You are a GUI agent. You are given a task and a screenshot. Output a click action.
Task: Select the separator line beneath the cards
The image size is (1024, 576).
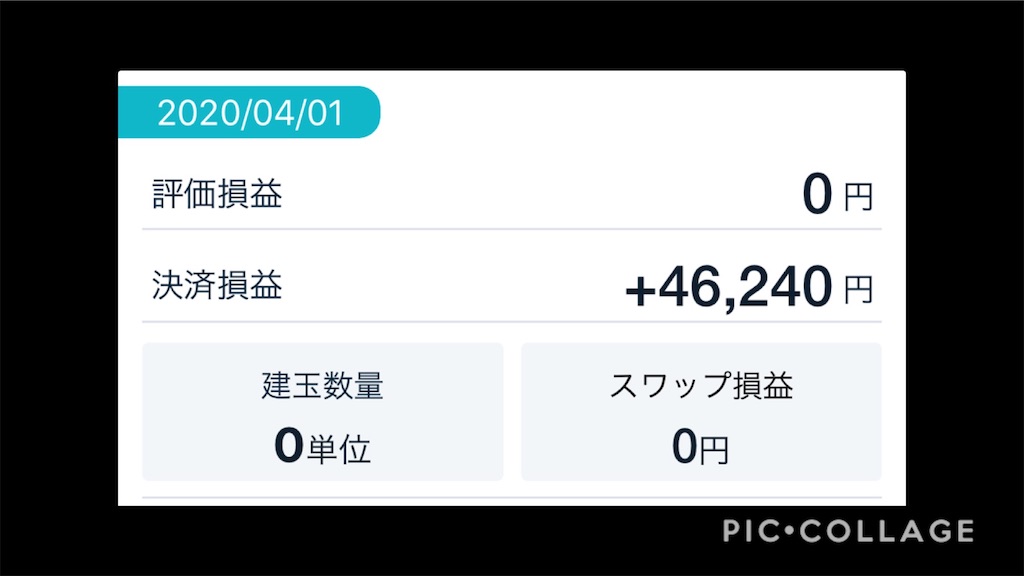click(512, 494)
